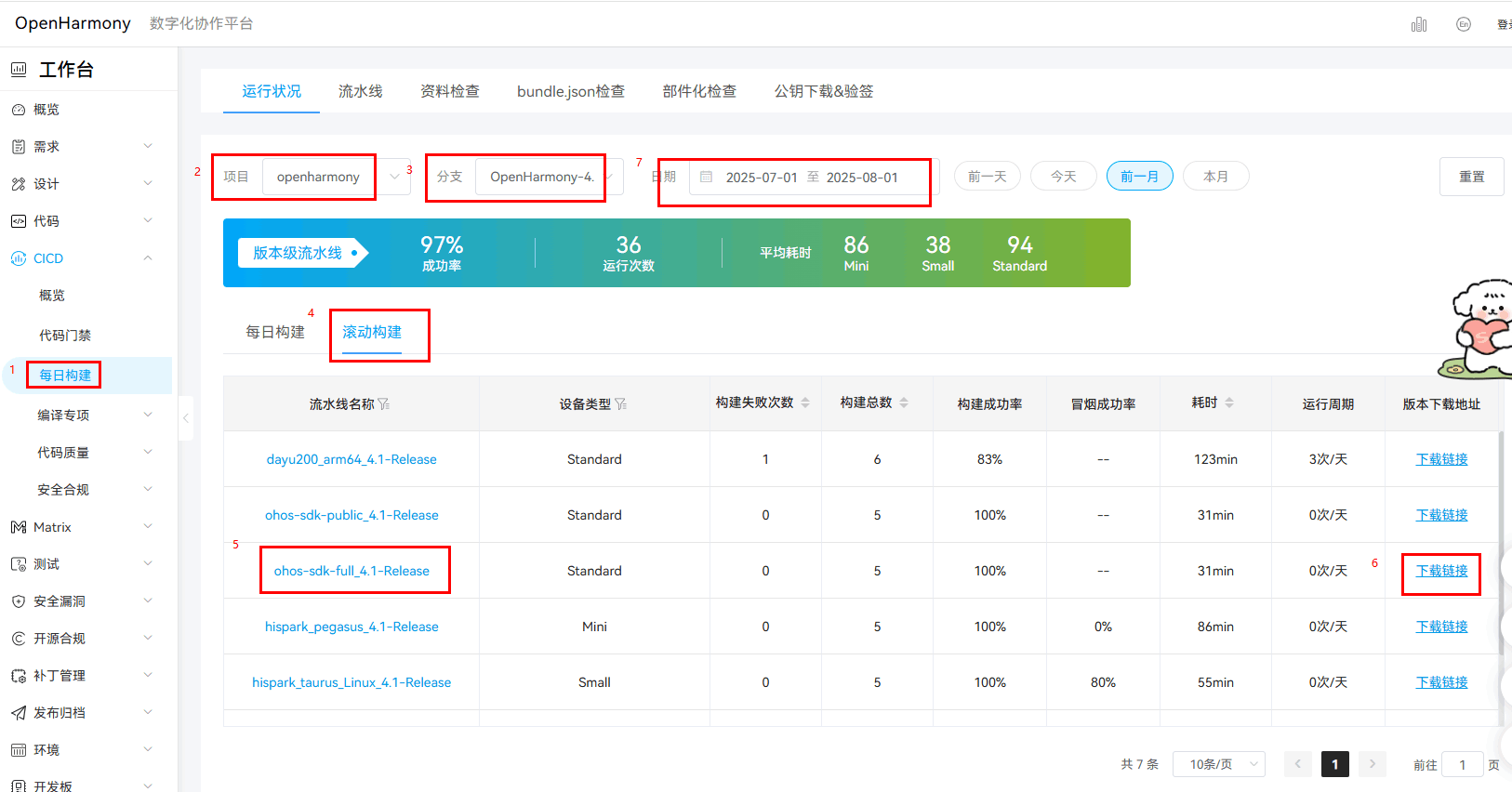This screenshot has width=1512, height=792.
Task: Switch to the 流水线 tab
Action: click(361, 91)
